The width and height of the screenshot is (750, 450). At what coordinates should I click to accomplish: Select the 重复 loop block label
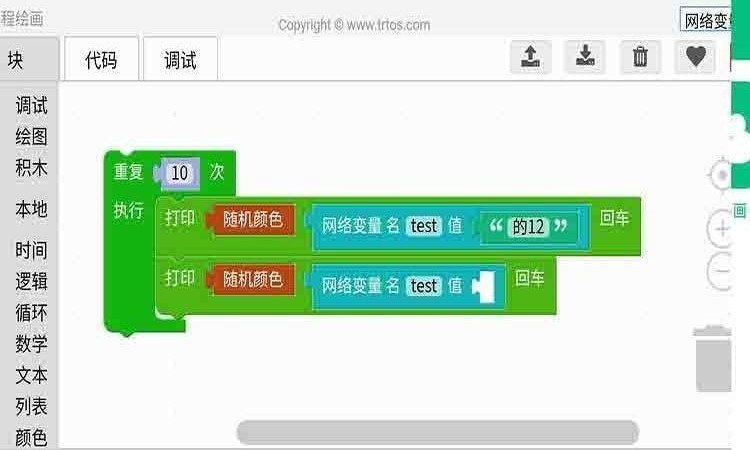click(x=128, y=172)
